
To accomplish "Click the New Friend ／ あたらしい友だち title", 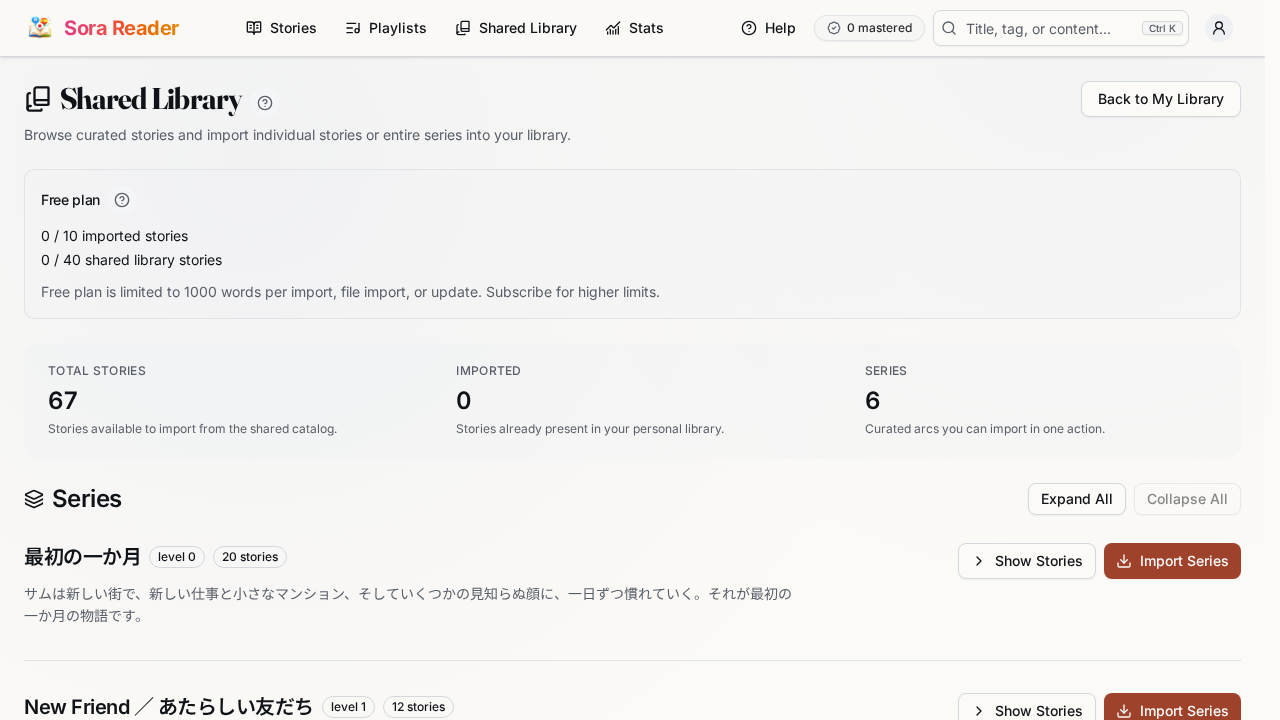I will (x=168, y=707).
